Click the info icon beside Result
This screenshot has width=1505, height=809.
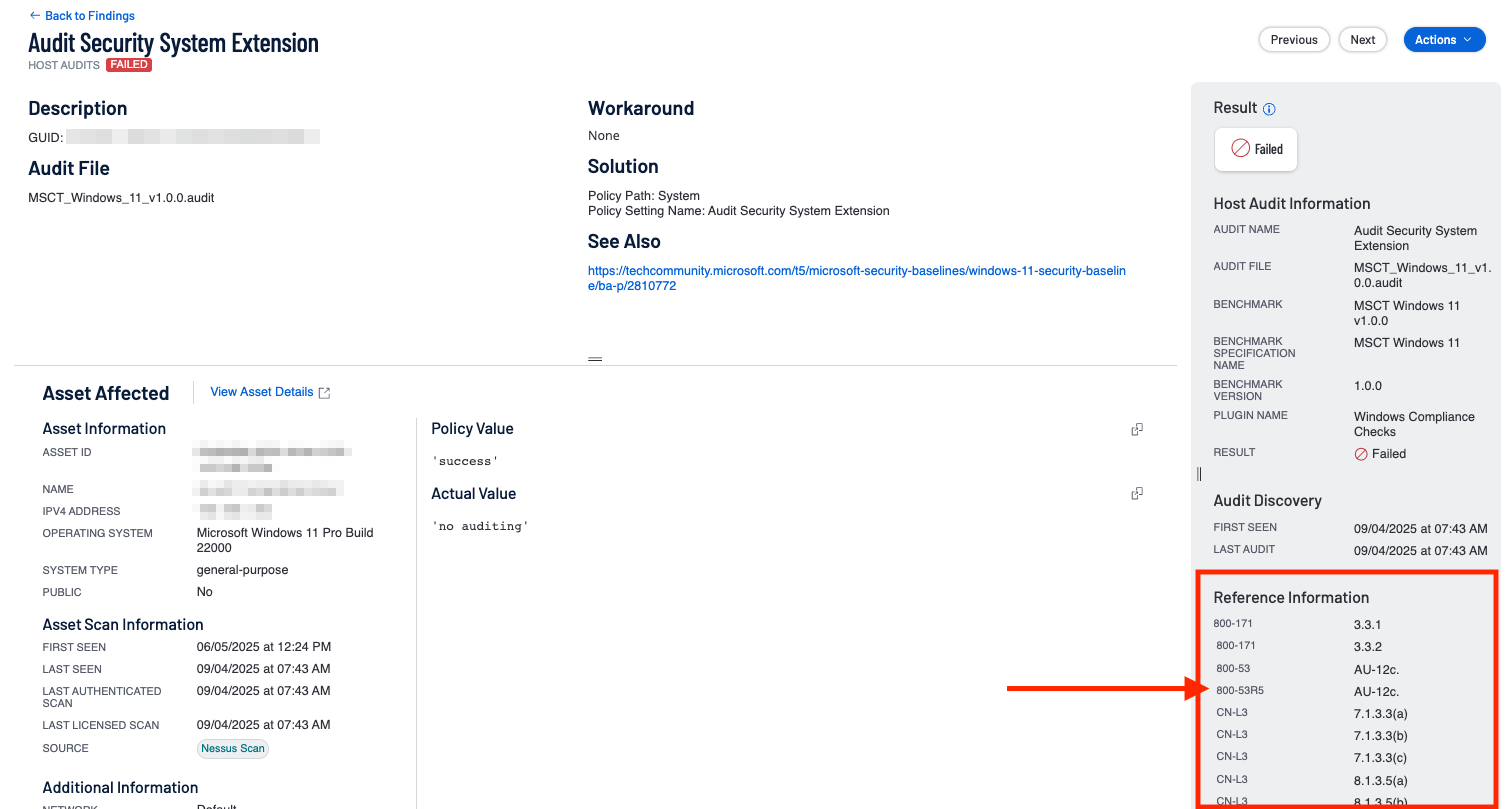1269,109
